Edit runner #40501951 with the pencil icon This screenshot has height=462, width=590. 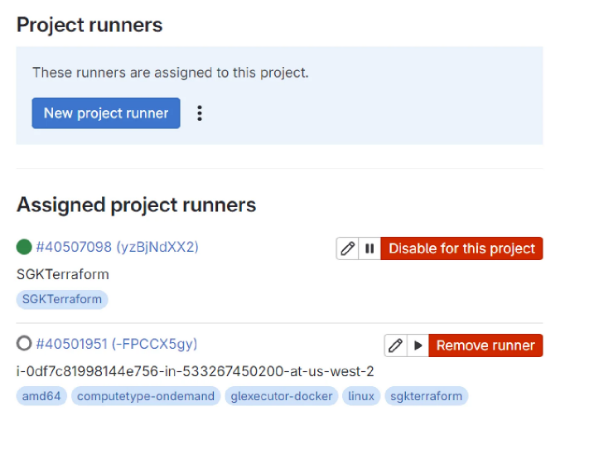click(x=395, y=345)
